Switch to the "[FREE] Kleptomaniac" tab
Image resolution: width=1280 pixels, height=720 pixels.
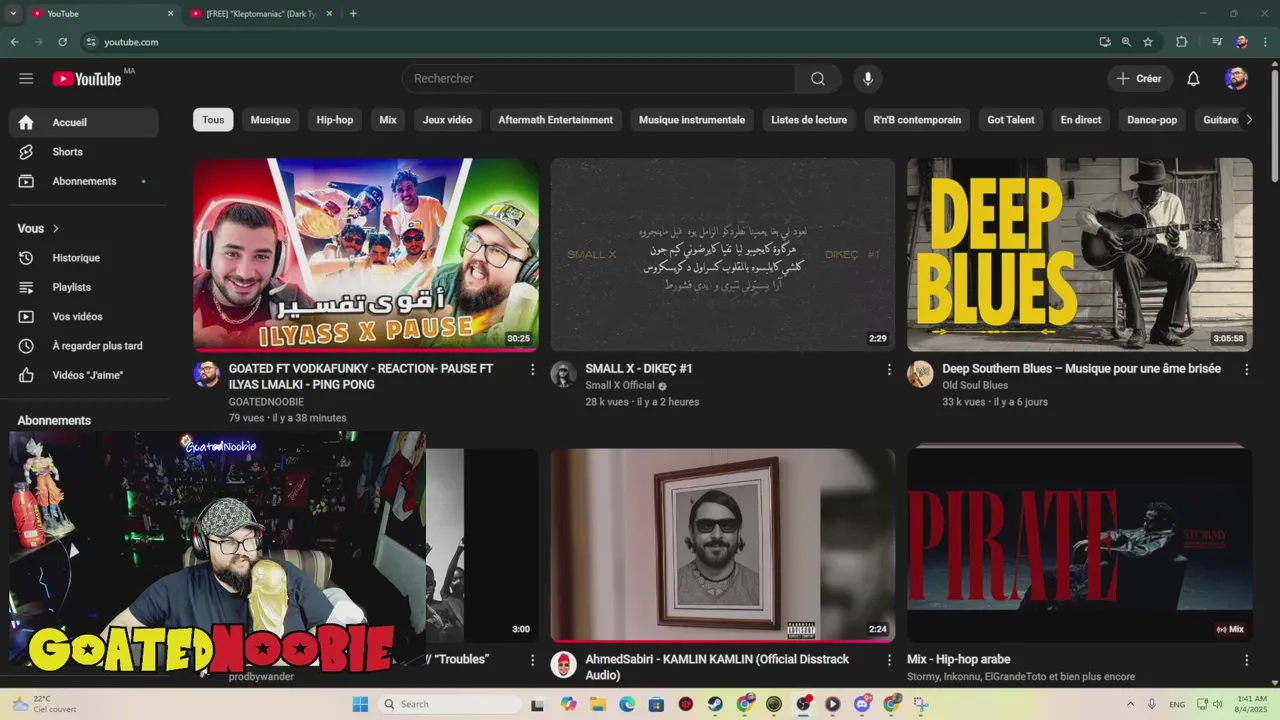pyautogui.click(x=262, y=13)
